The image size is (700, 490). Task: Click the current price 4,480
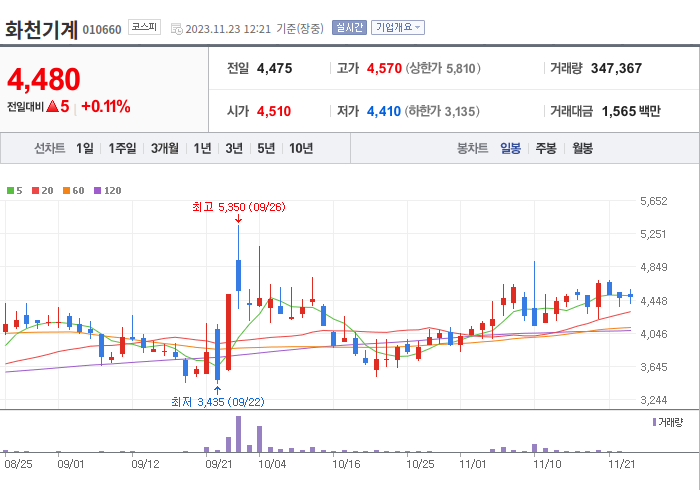pyautogui.click(x=44, y=79)
